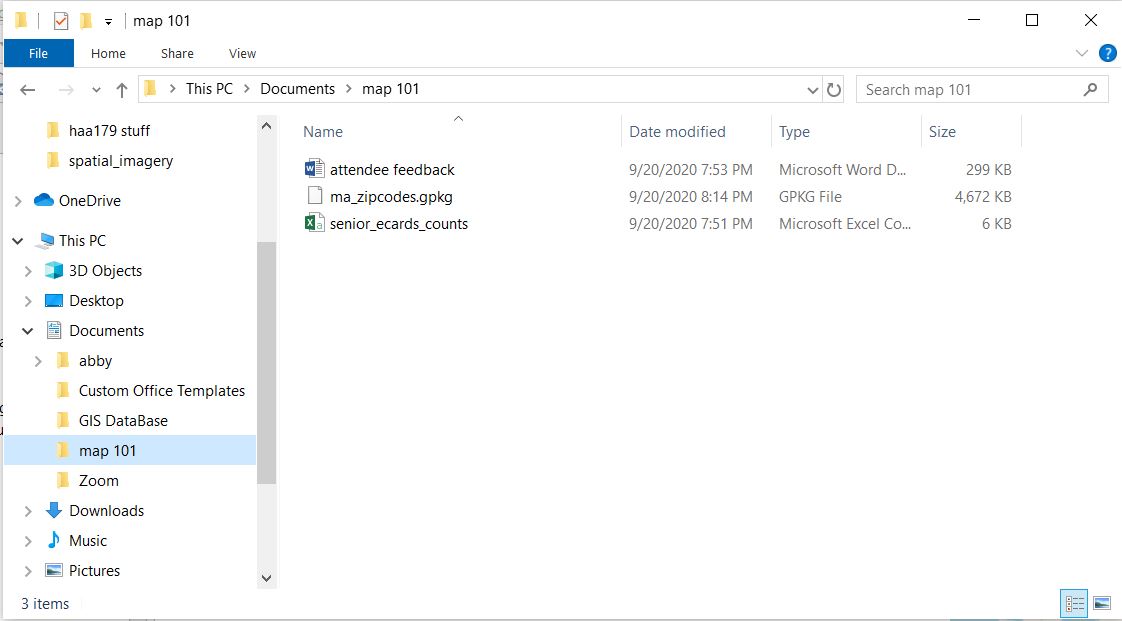Select Documents in the navigation pane

pyautogui.click(x=106, y=331)
